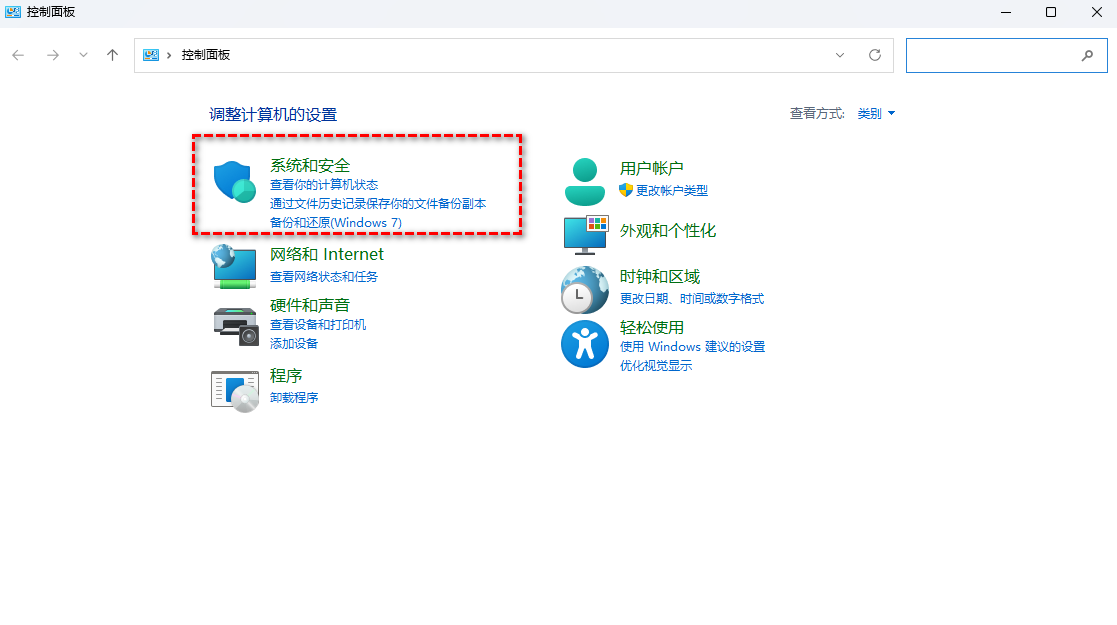Open 卸载程序 link
This screenshot has width=1117, height=625.
294,397
